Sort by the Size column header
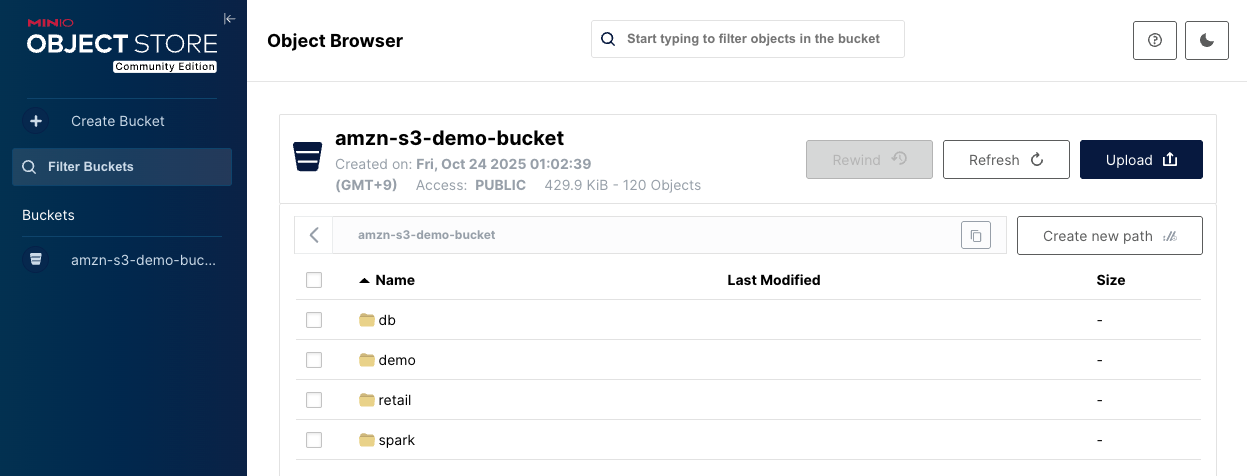 pos(1110,280)
